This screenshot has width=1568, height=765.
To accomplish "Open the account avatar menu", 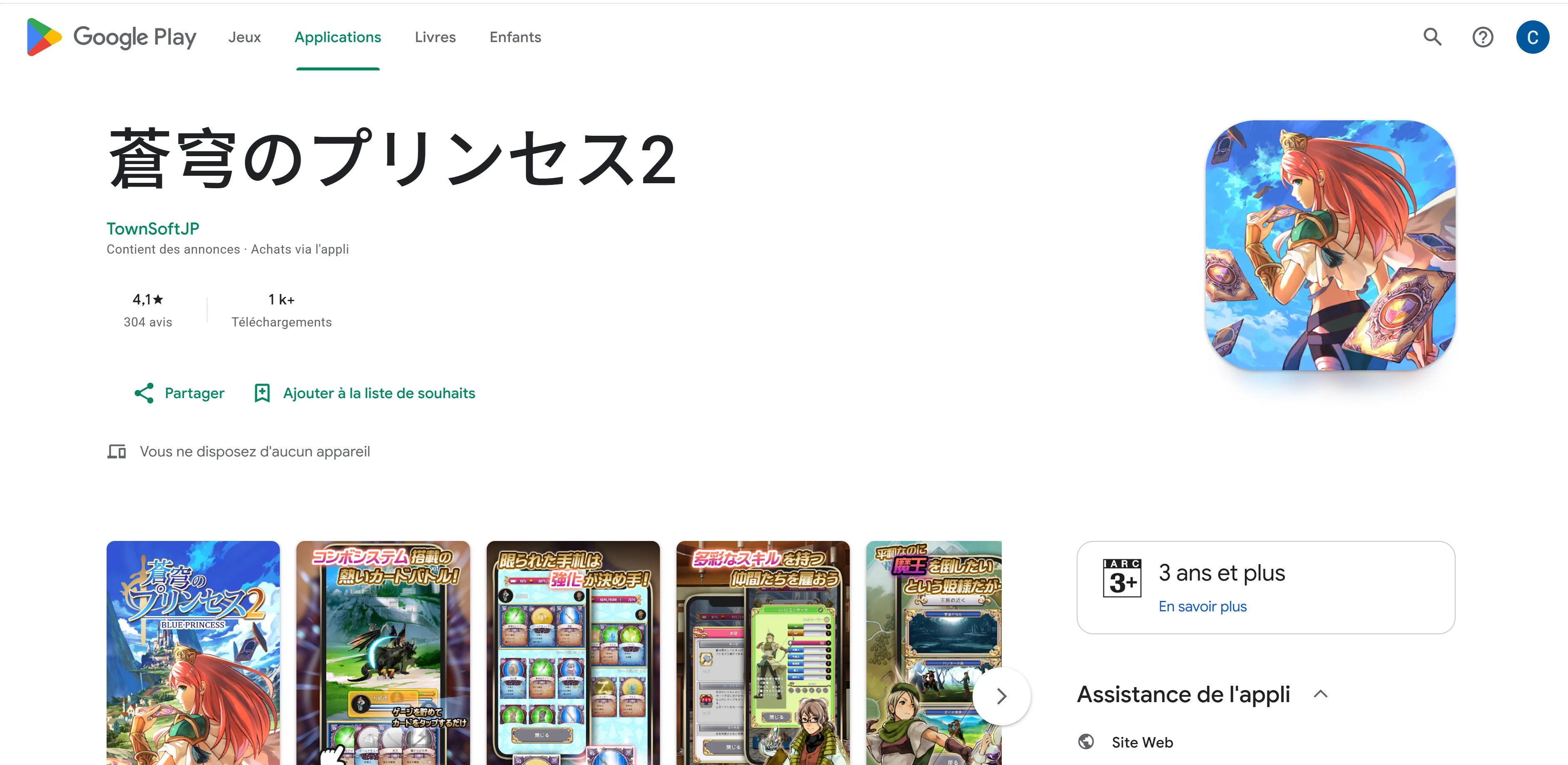I will pos(1532,37).
